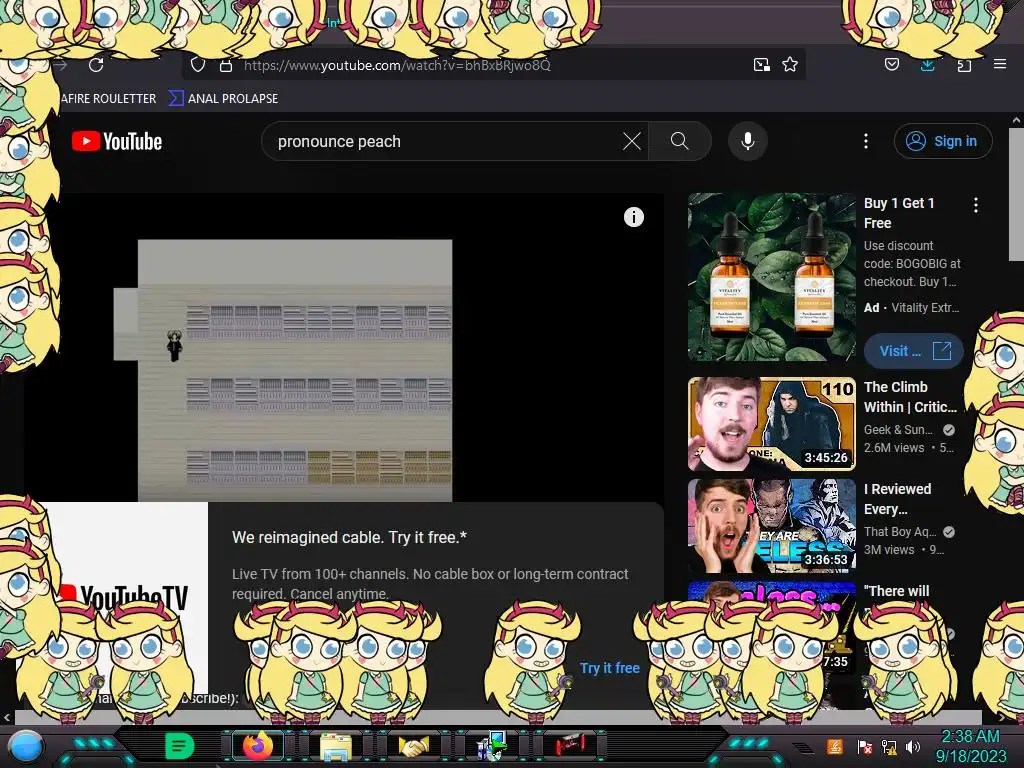The height and width of the screenshot is (768, 1024).
Task: Open the options menu for Buy 1 Get 1 ad
Action: click(x=976, y=205)
